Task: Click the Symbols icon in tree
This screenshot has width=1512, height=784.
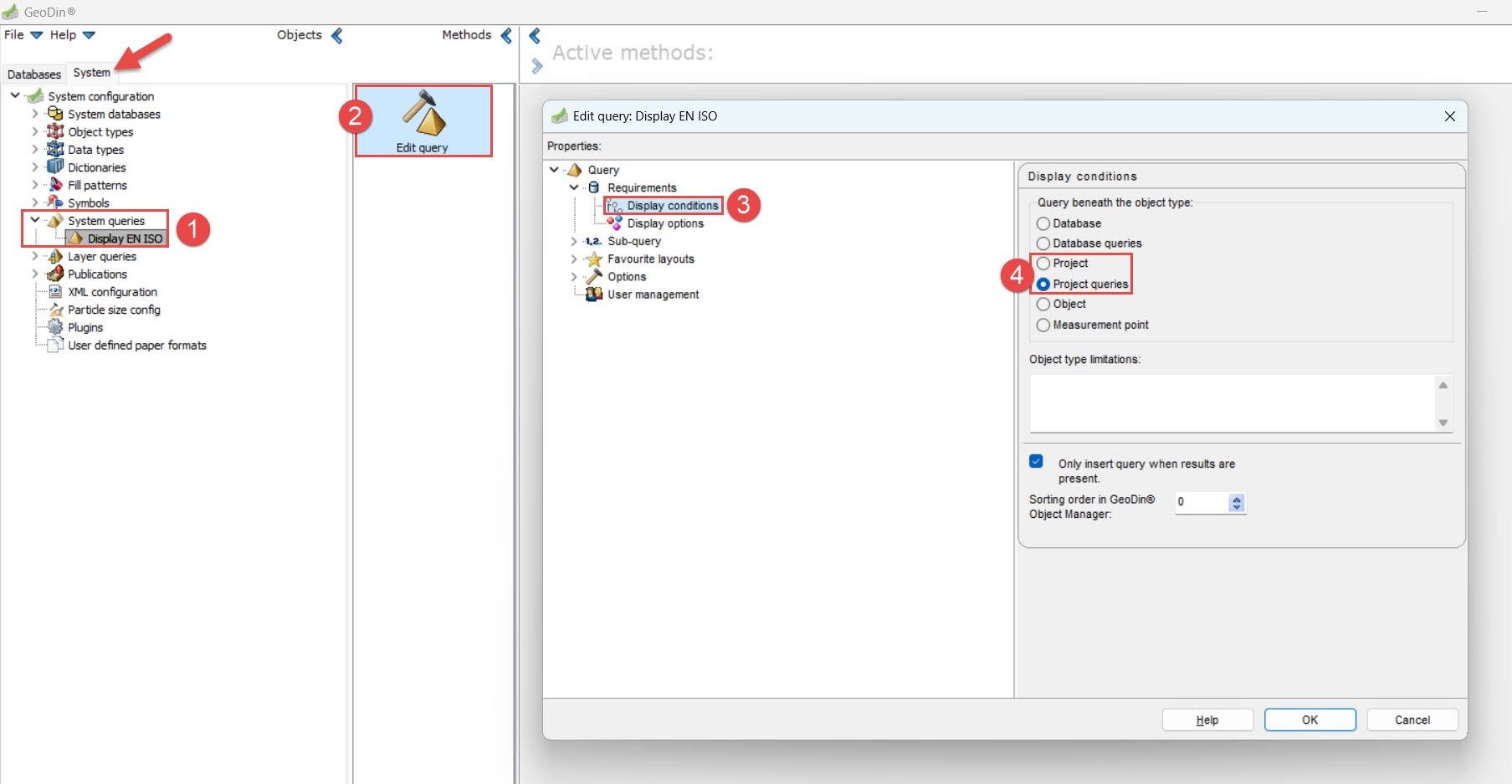Action: click(x=55, y=202)
